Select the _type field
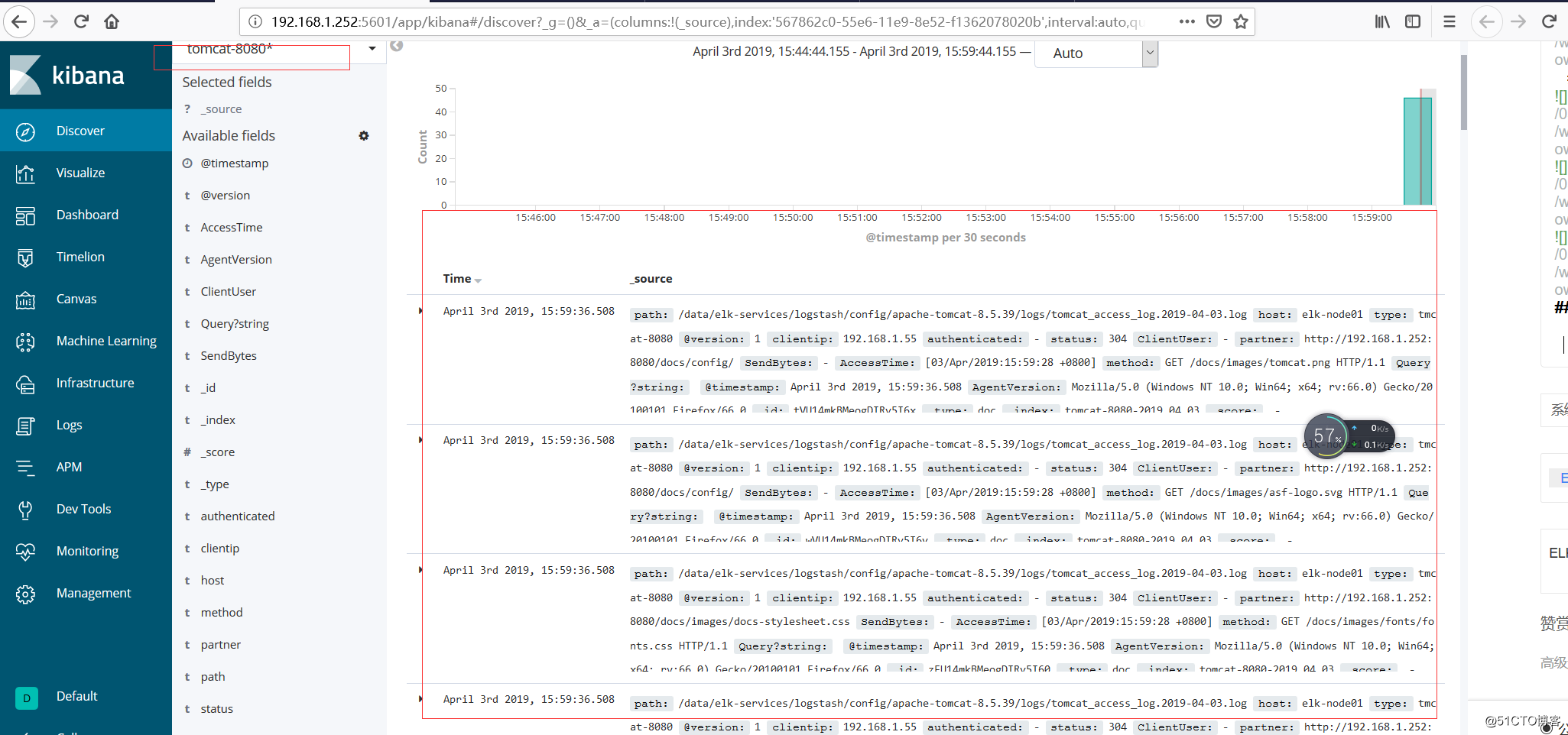This screenshot has width=1568, height=735. click(215, 484)
